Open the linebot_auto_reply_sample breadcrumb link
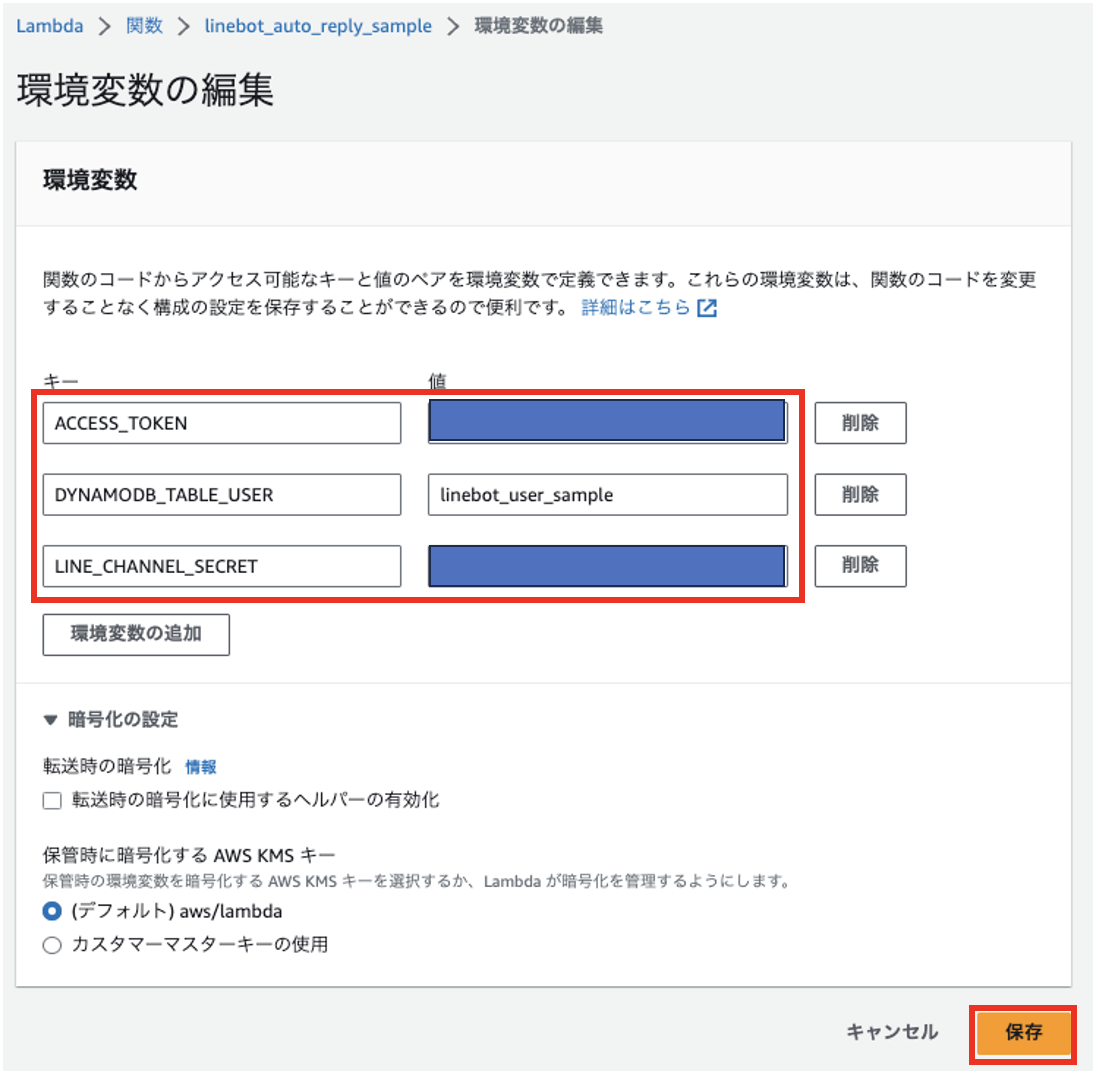This screenshot has width=1100, height=1076. tap(318, 26)
